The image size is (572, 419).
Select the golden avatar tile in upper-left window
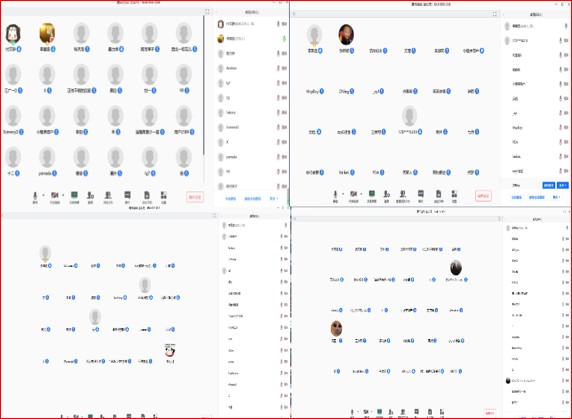tap(47, 38)
